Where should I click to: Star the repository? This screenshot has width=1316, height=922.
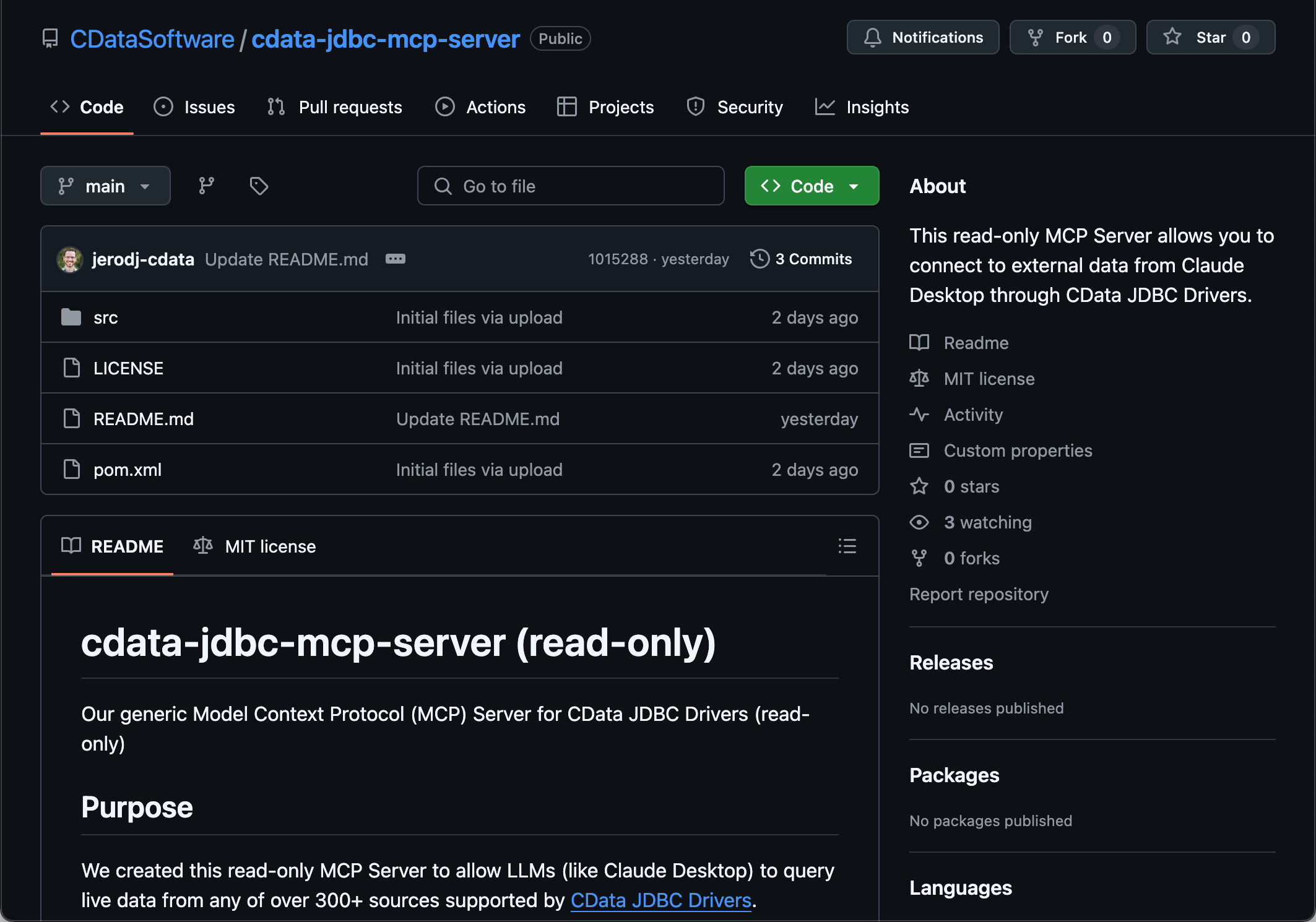[1211, 37]
